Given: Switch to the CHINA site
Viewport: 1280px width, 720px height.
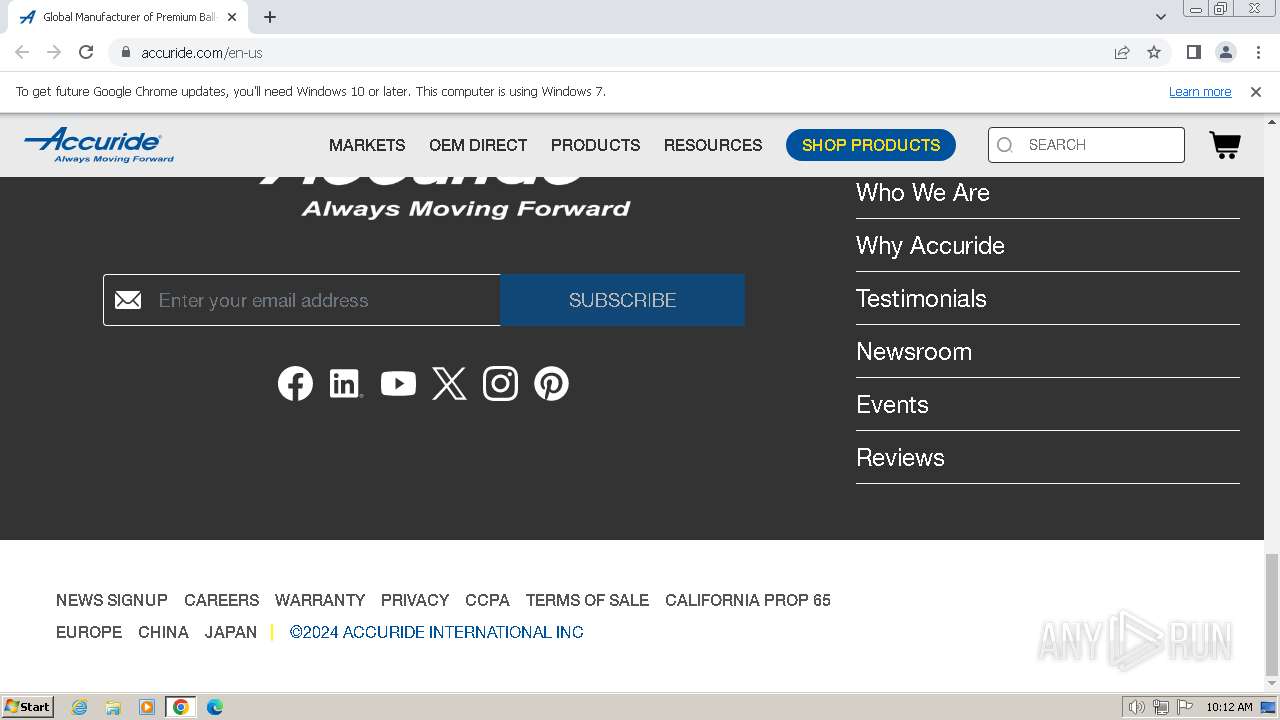Looking at the screenshot, I should (x=163, y=632).
